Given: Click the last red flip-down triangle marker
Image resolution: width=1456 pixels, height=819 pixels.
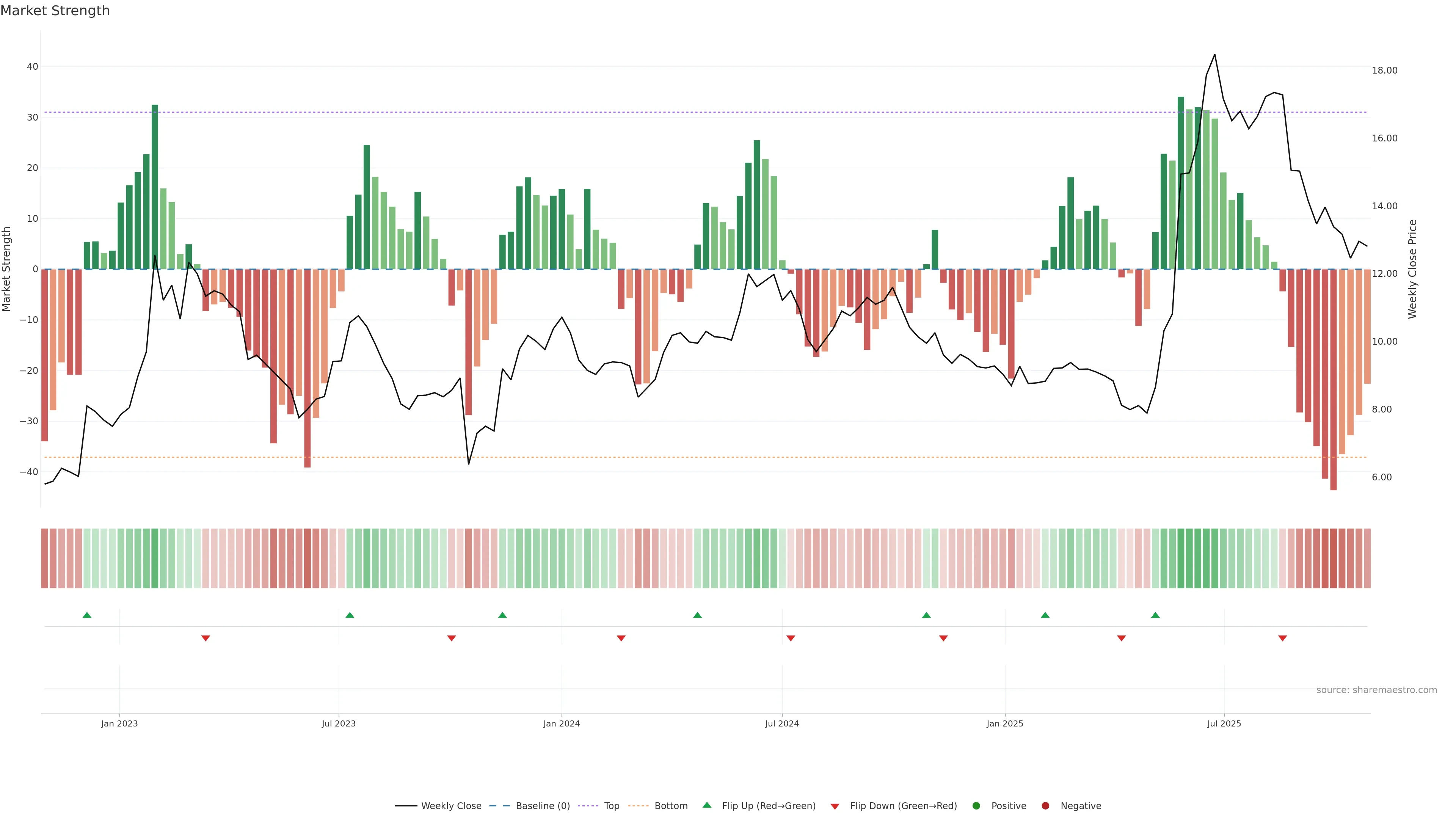Looking at the screenshot, I should [1282, 638].
